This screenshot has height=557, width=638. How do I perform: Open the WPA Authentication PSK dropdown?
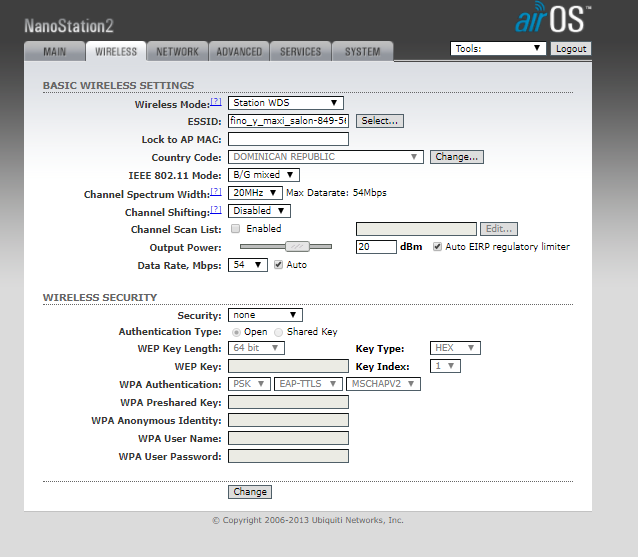[x=249, y=384]
